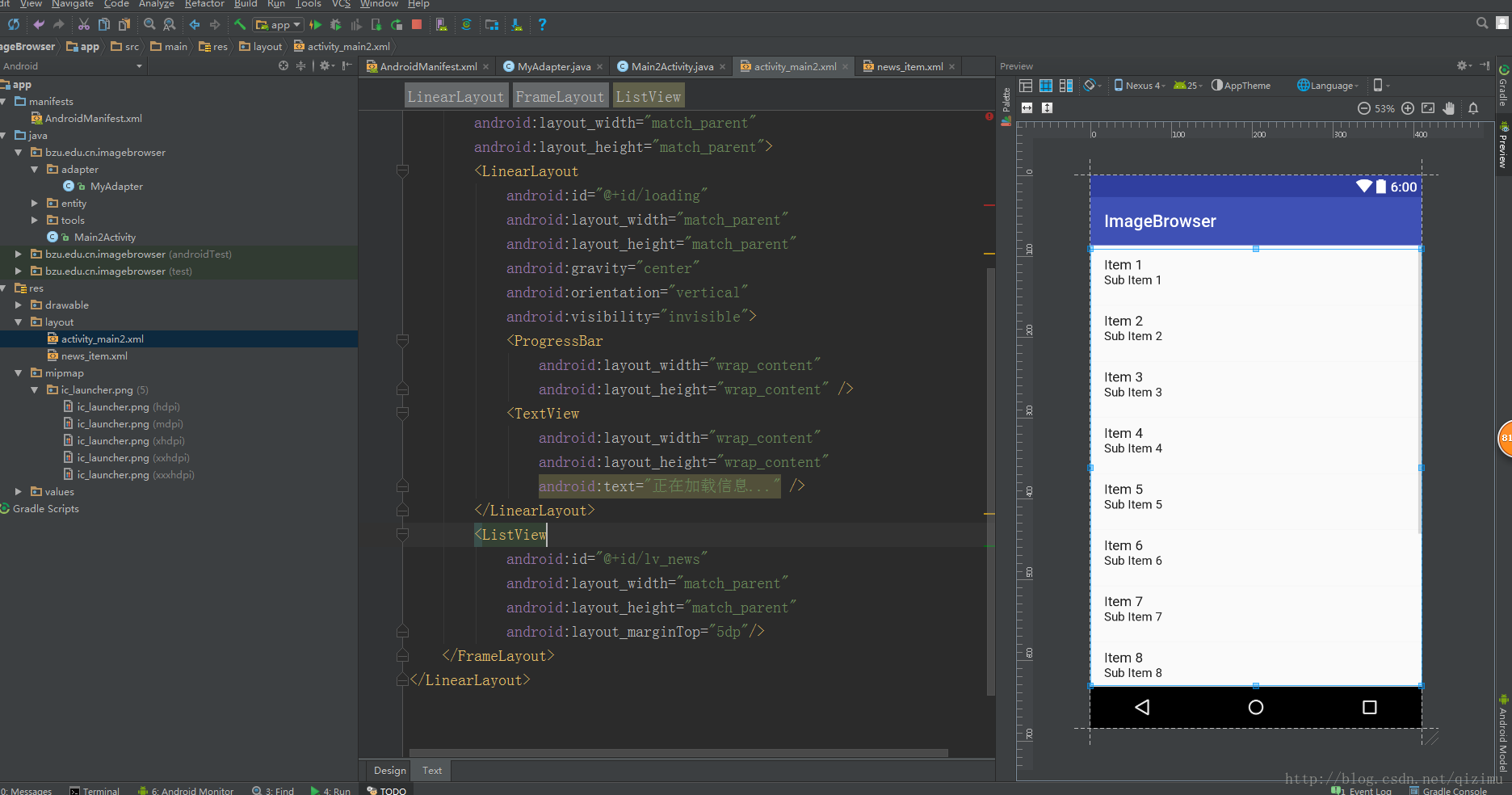1512x795 pixels.
Task: Zoom out the layout preview
Action: point(1363,108)
